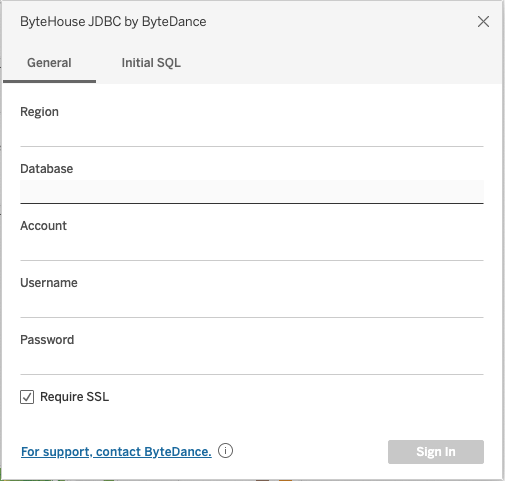Open the For support, contact ByteDance link
505x481 pixels.
point(116,452)
